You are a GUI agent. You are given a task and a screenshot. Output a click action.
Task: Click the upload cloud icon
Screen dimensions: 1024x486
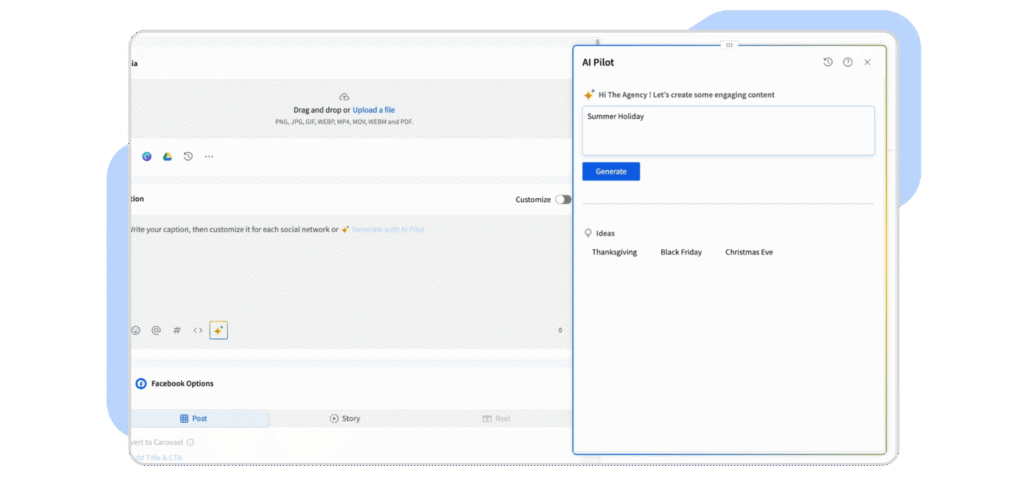tap(344, 97)
